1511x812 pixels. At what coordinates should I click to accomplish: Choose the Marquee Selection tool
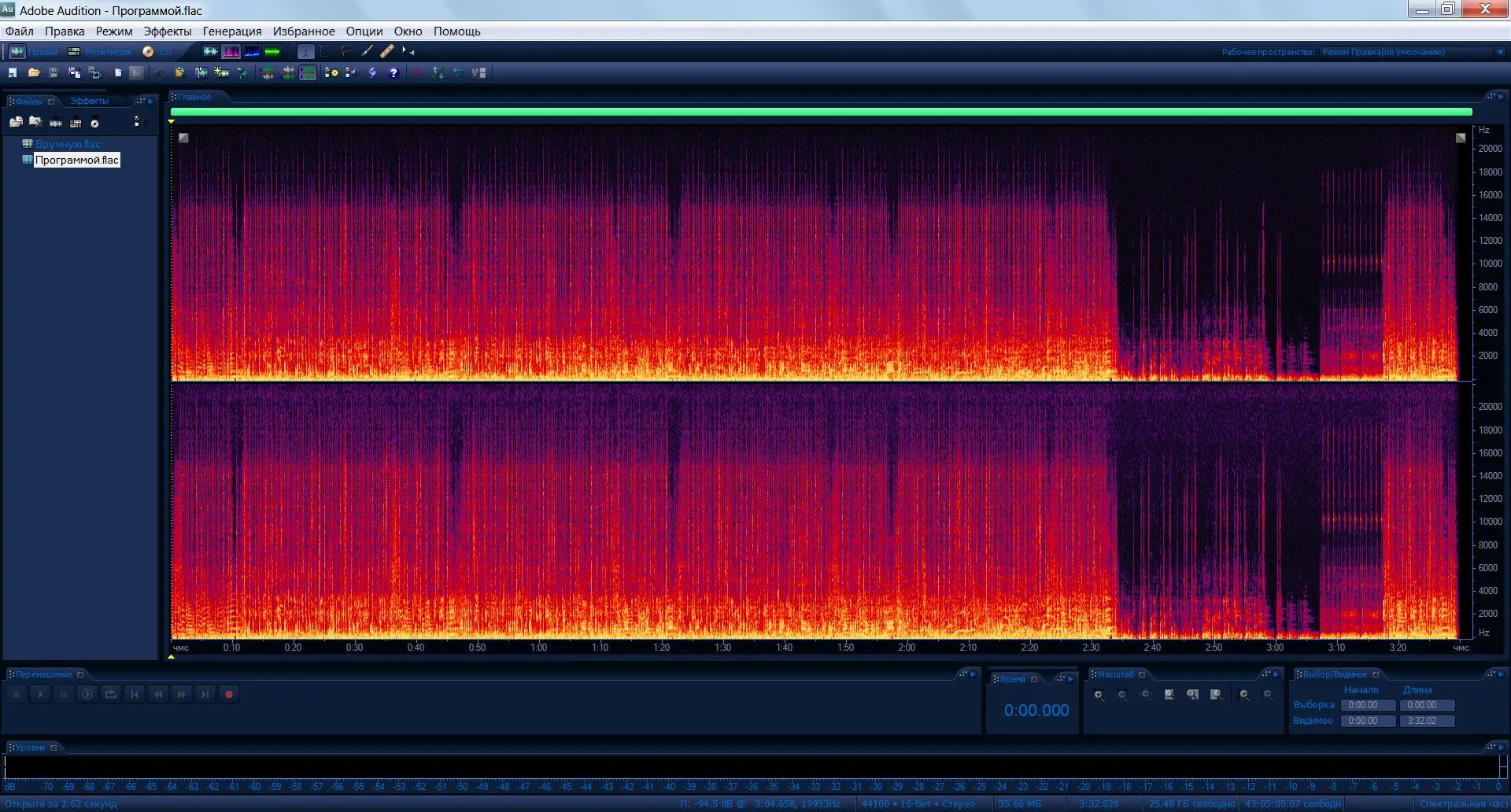(x=326, y=52)
